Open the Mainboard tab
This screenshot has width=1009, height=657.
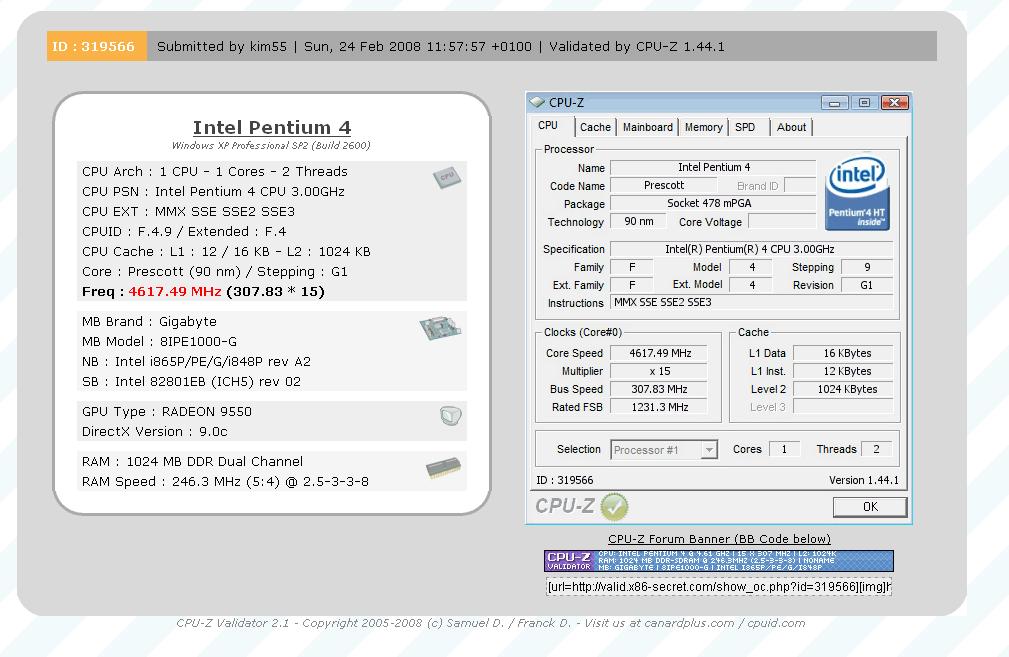pos(647,127)
